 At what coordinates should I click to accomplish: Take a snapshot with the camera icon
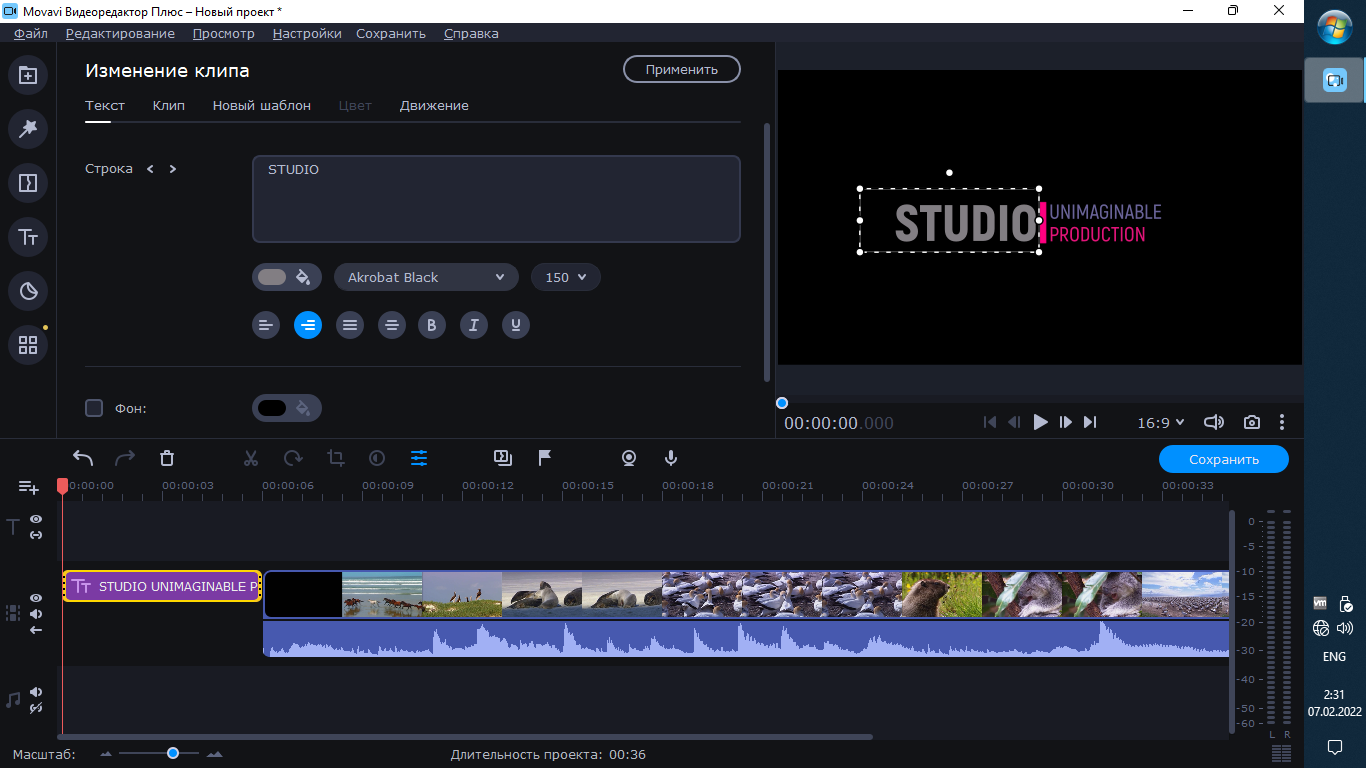point(1251,422)
